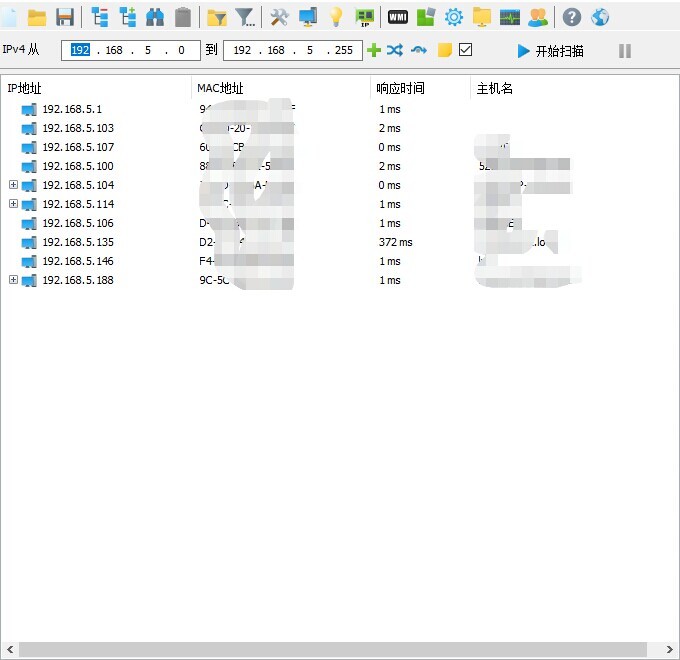Open search with the binoculars icon

pyautogui.click(x=155, y=17)
